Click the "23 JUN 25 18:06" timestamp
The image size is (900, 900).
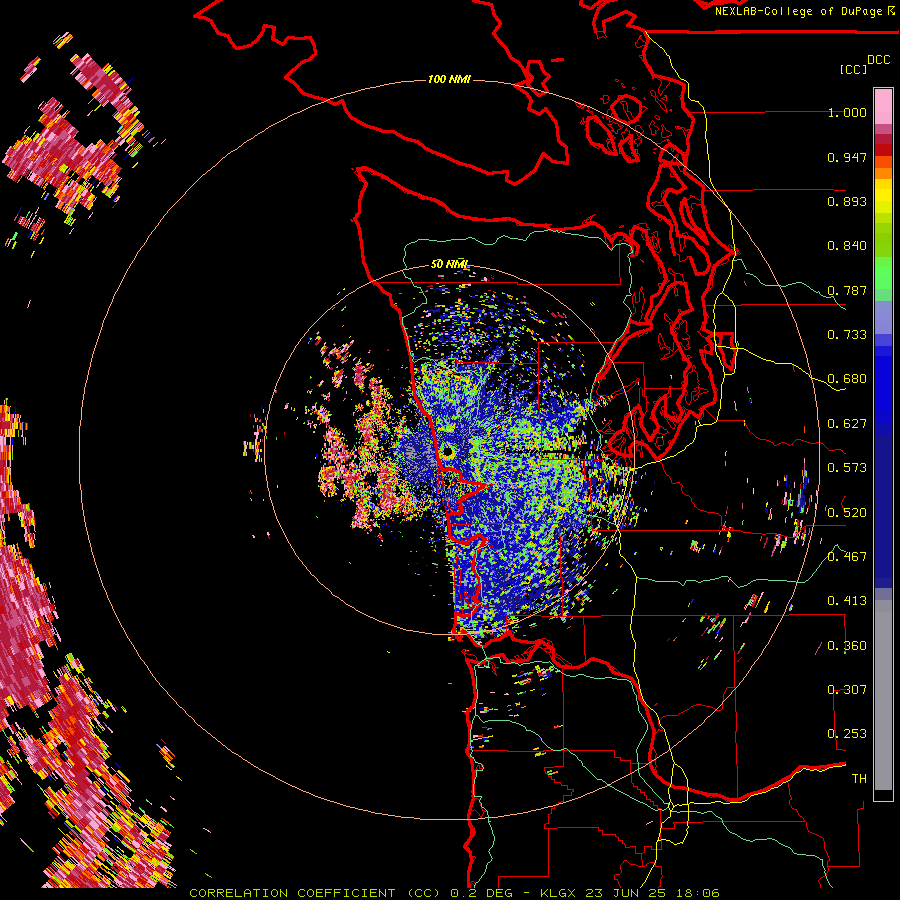pos(653,893)
